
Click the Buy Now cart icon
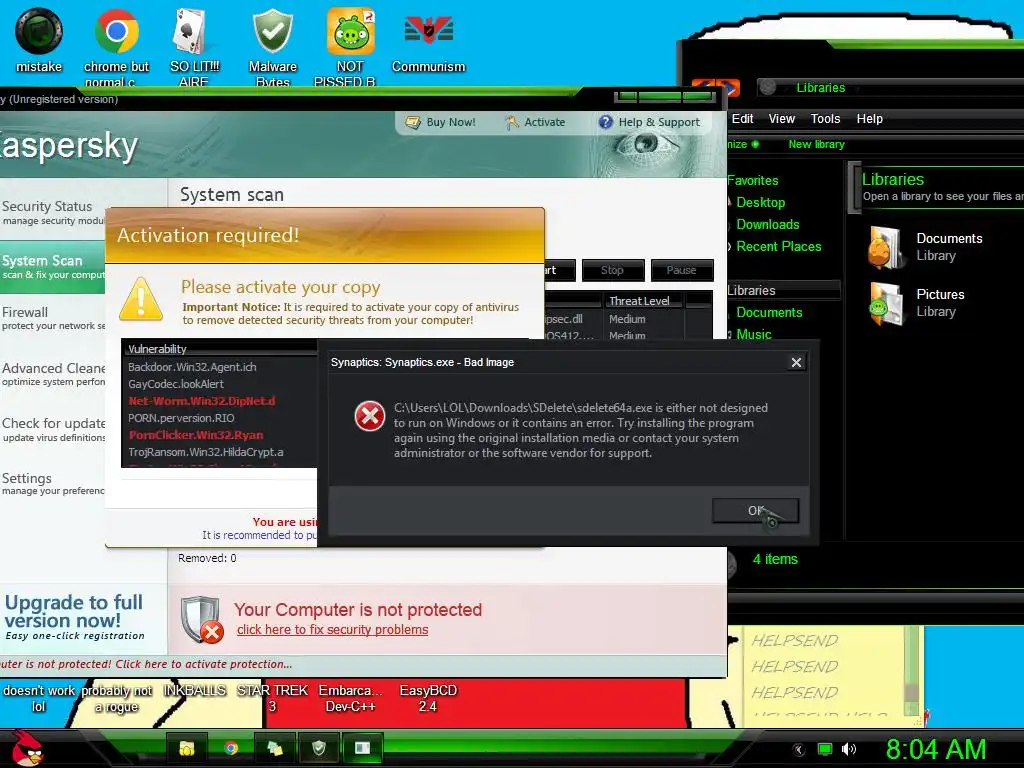tap(412, 122)
